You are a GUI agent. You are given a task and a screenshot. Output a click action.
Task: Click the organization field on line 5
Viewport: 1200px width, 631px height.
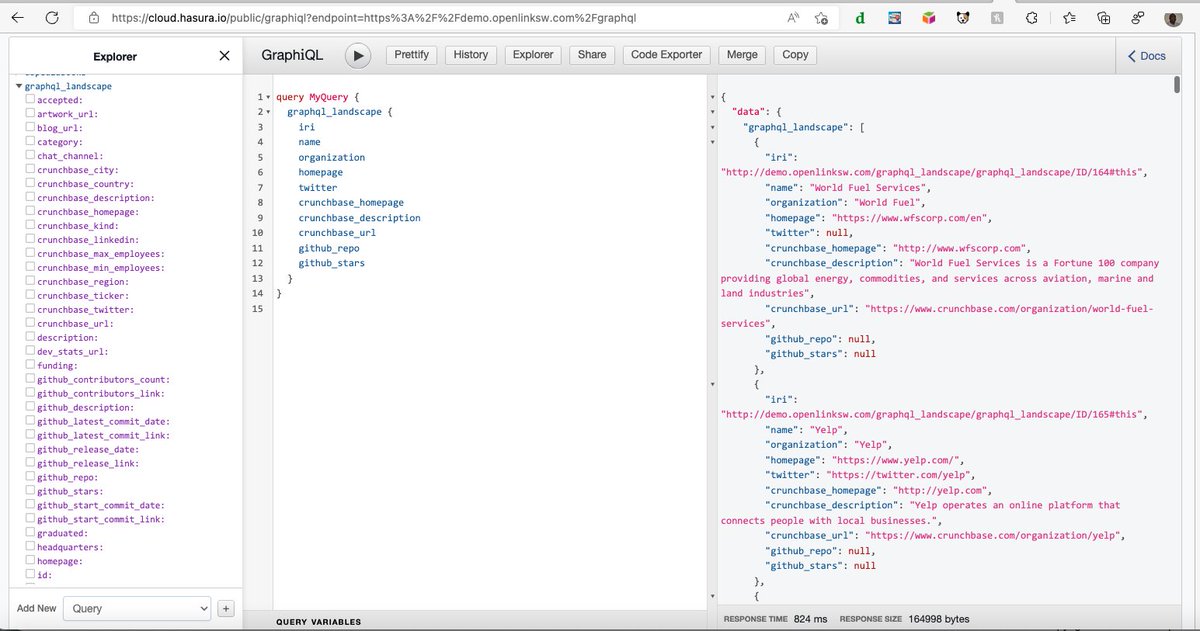pyautogui.click(x=331, y=158)
